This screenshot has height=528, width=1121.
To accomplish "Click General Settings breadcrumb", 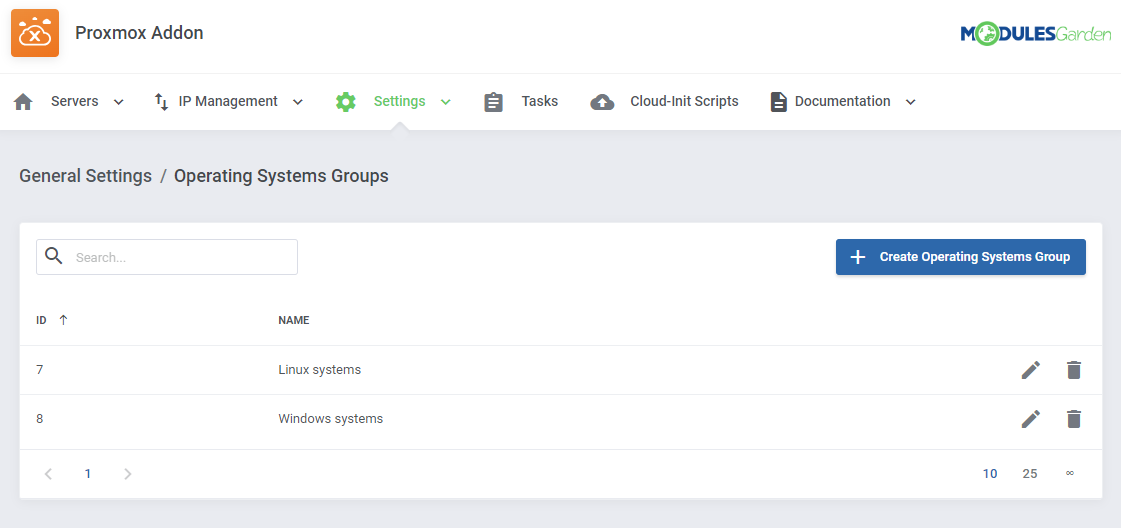I will coord(85,176).
